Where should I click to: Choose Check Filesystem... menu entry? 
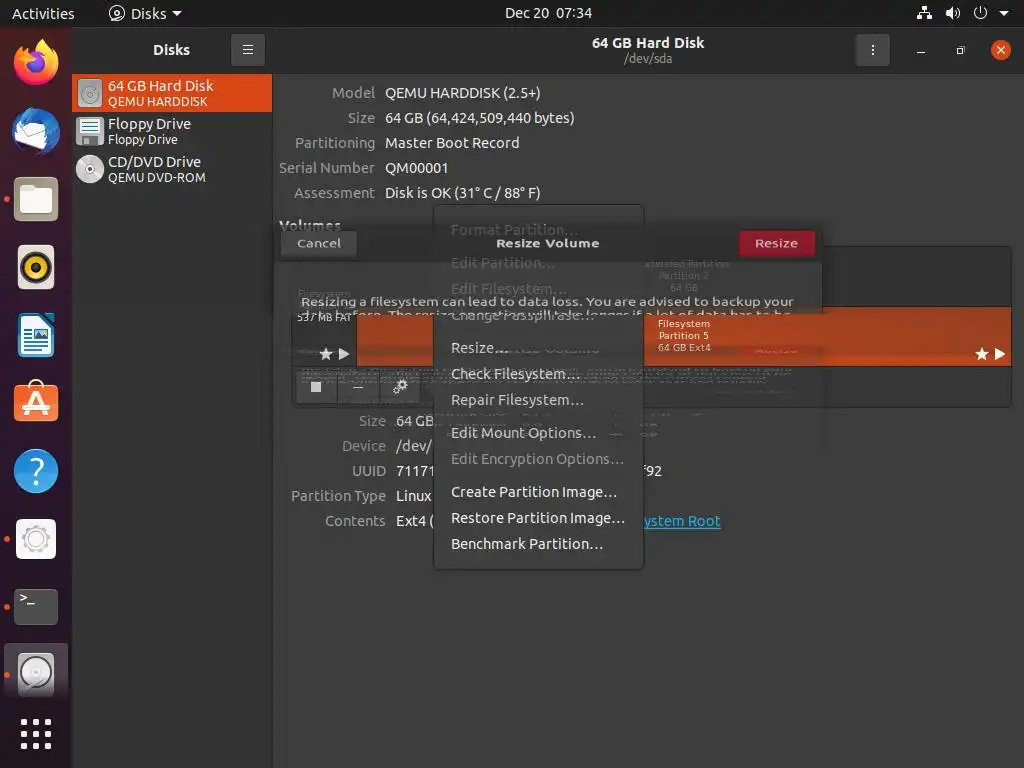click(538, 374)
